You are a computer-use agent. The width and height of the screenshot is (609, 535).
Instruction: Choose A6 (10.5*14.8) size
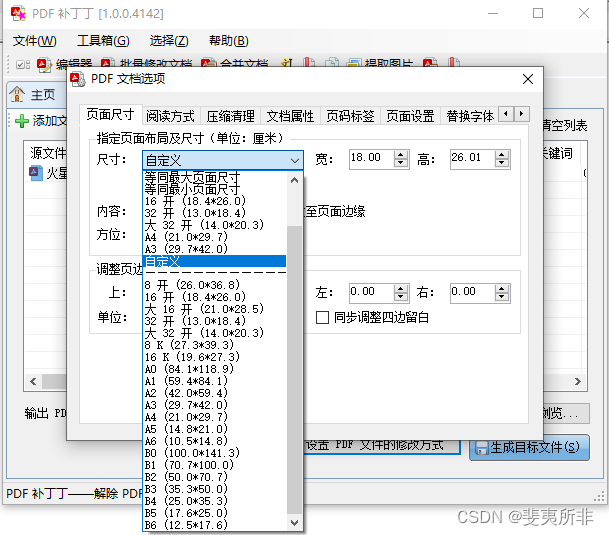[215, 441]
